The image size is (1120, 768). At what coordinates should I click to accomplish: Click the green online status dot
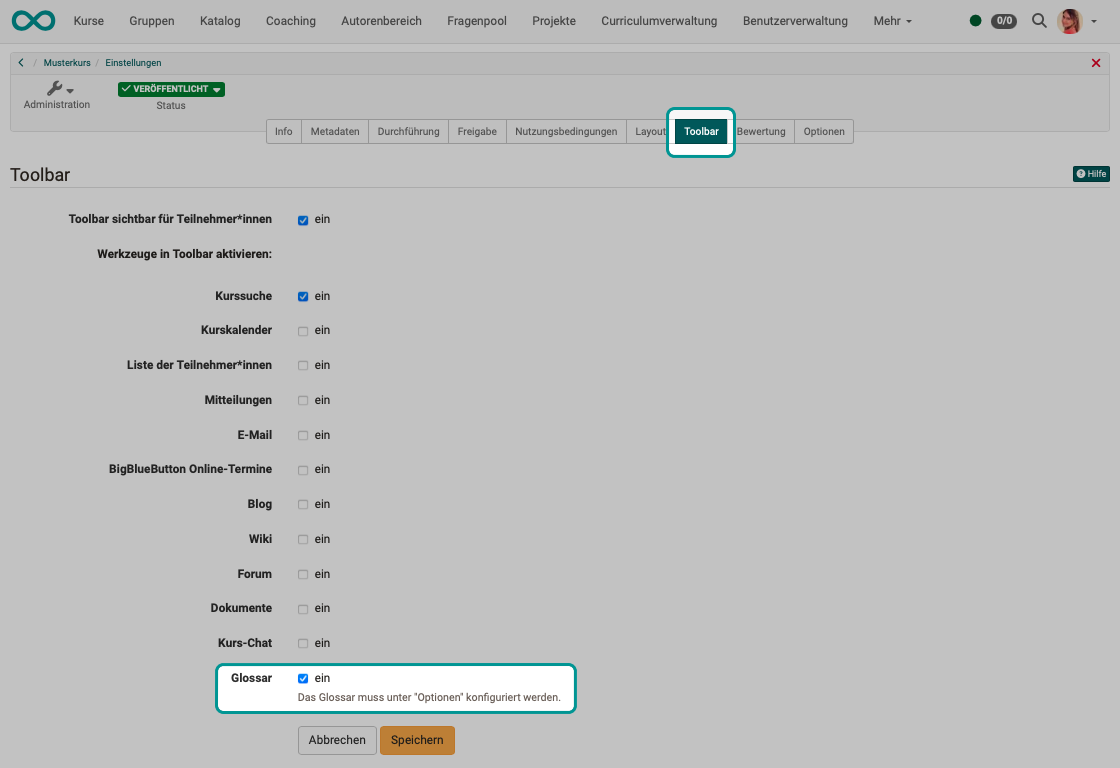[974, 20]
